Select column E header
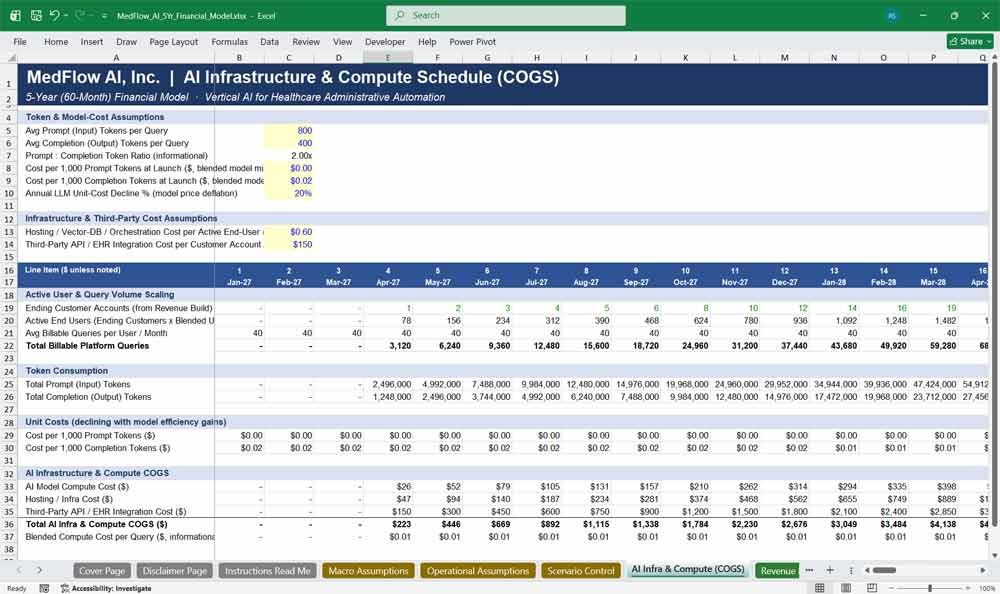The image size is (1000, 594). [x=388, y=57]
